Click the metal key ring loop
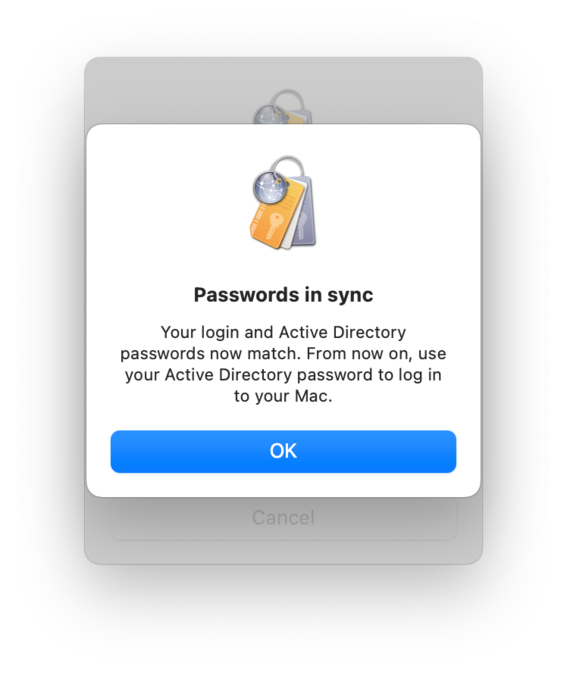This screenshot has height=676, width=567. [x=288, y=166]
